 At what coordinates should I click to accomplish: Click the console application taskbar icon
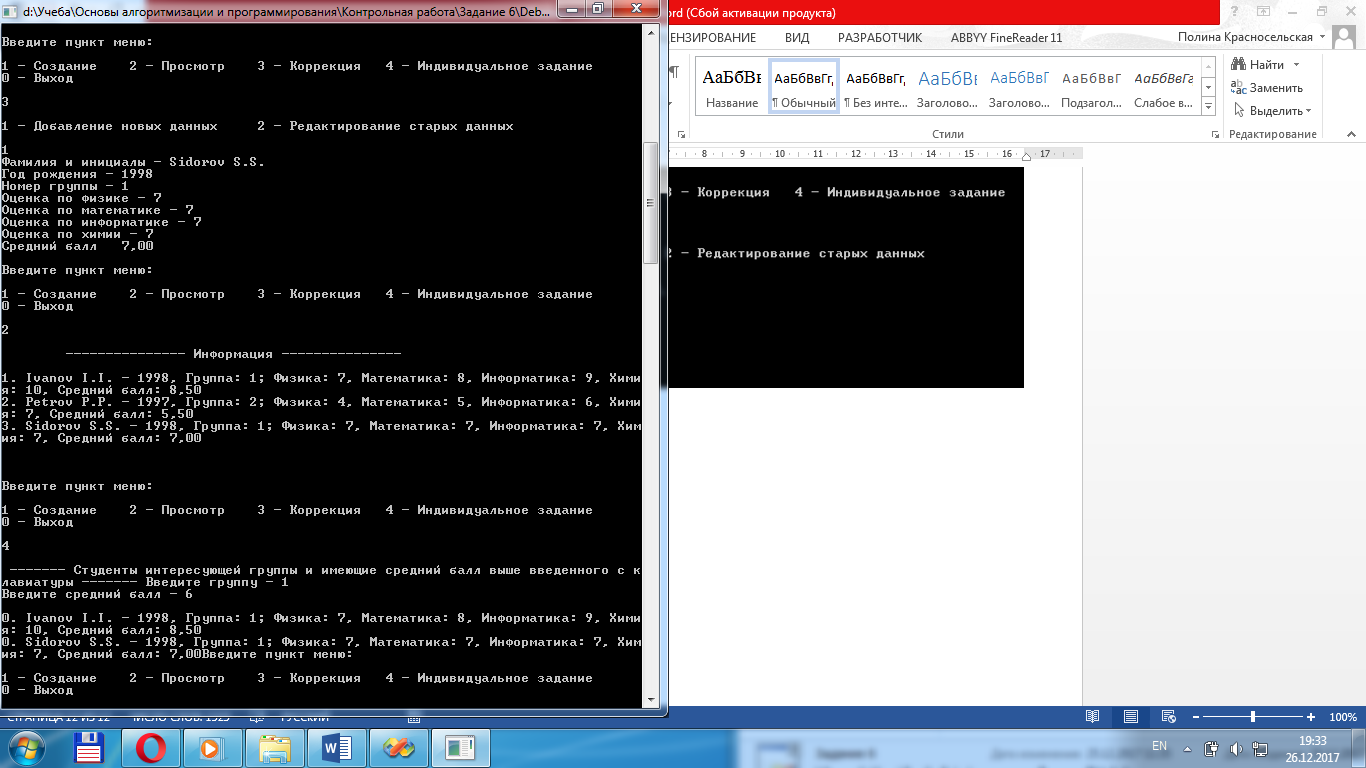(x=461, y=748)
